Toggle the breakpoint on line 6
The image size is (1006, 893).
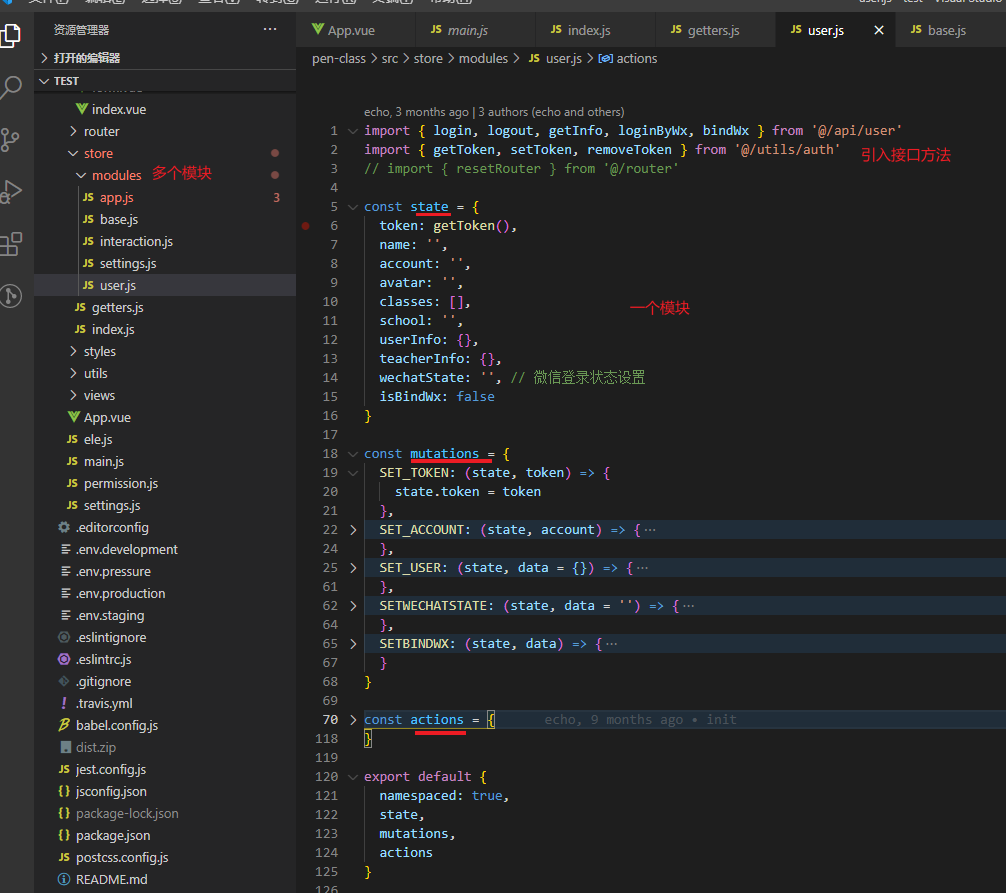(x=306, y=226)
